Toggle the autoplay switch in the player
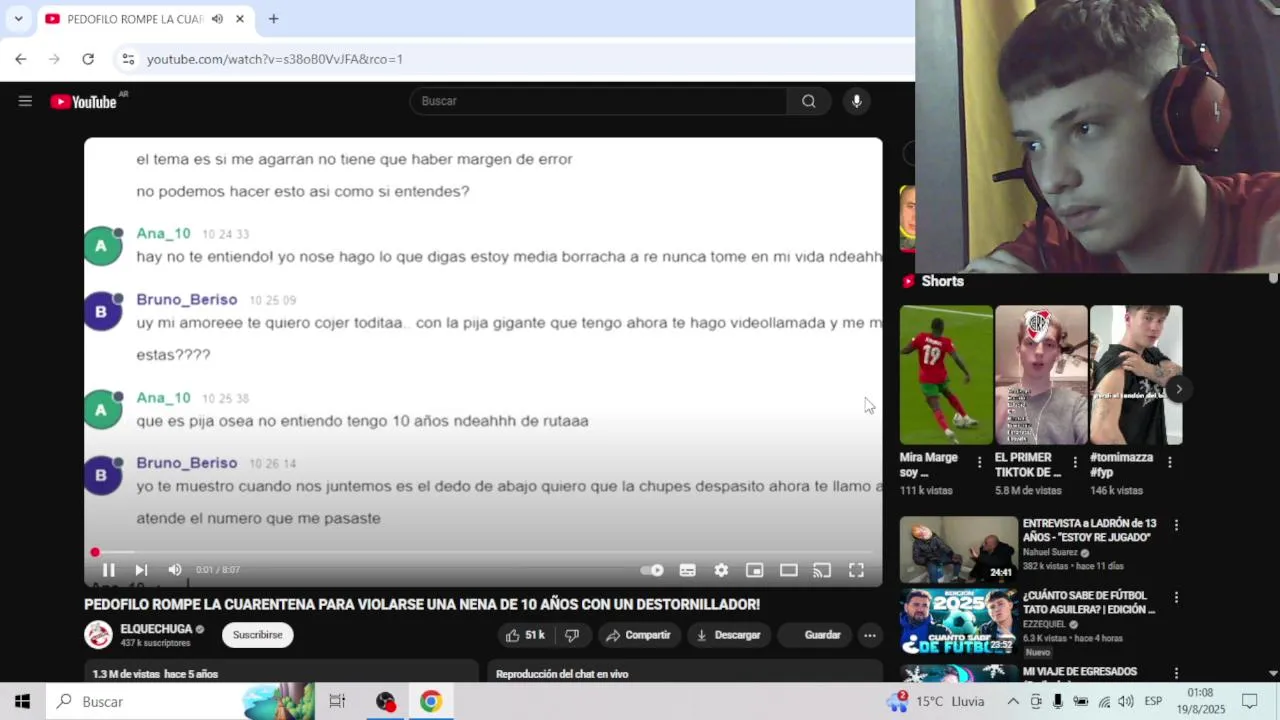Image resolution: width=1280 pixels, height=720 pixels. pyautogui.click(x=652, y=570)
